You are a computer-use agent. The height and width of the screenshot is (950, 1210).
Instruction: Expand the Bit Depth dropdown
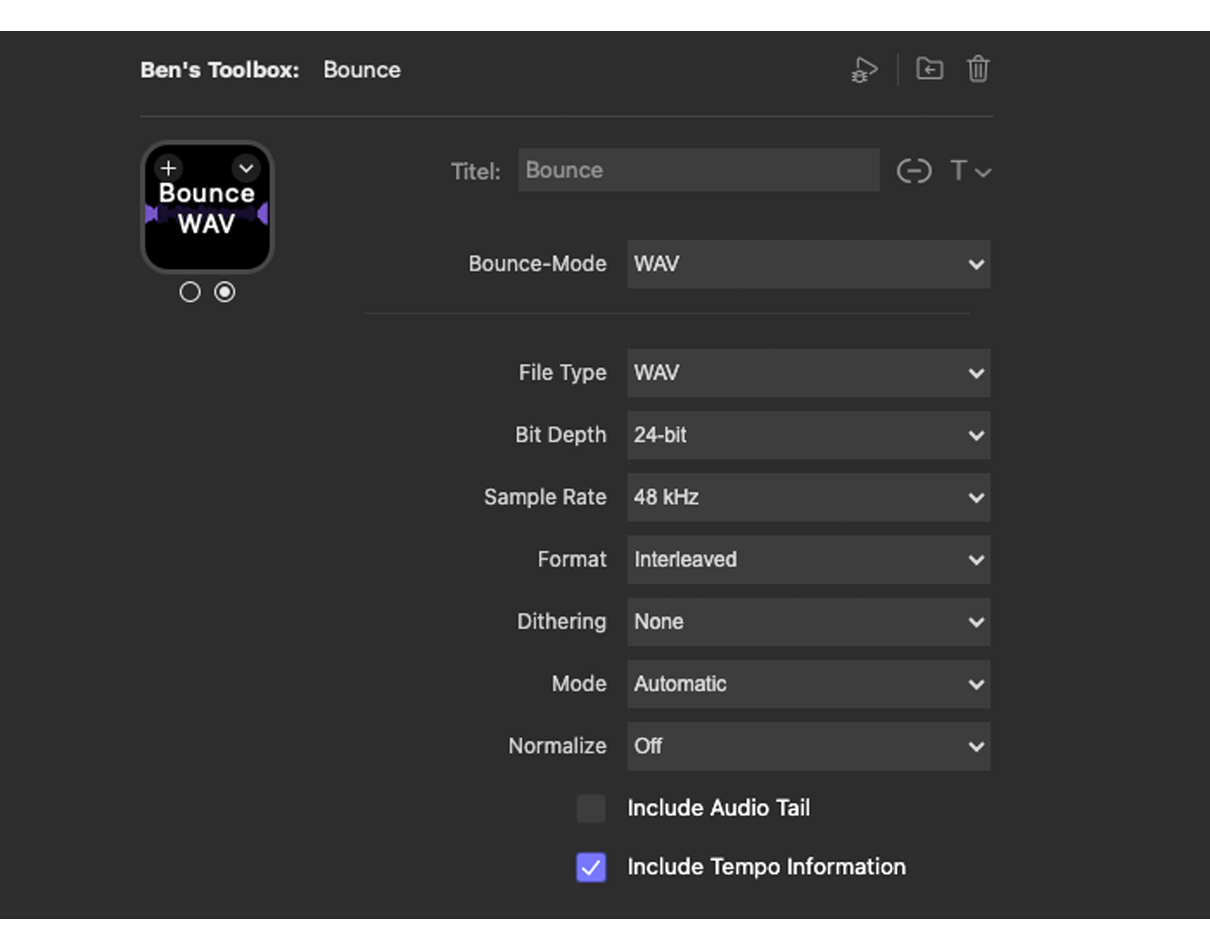(x=808, y=435)
